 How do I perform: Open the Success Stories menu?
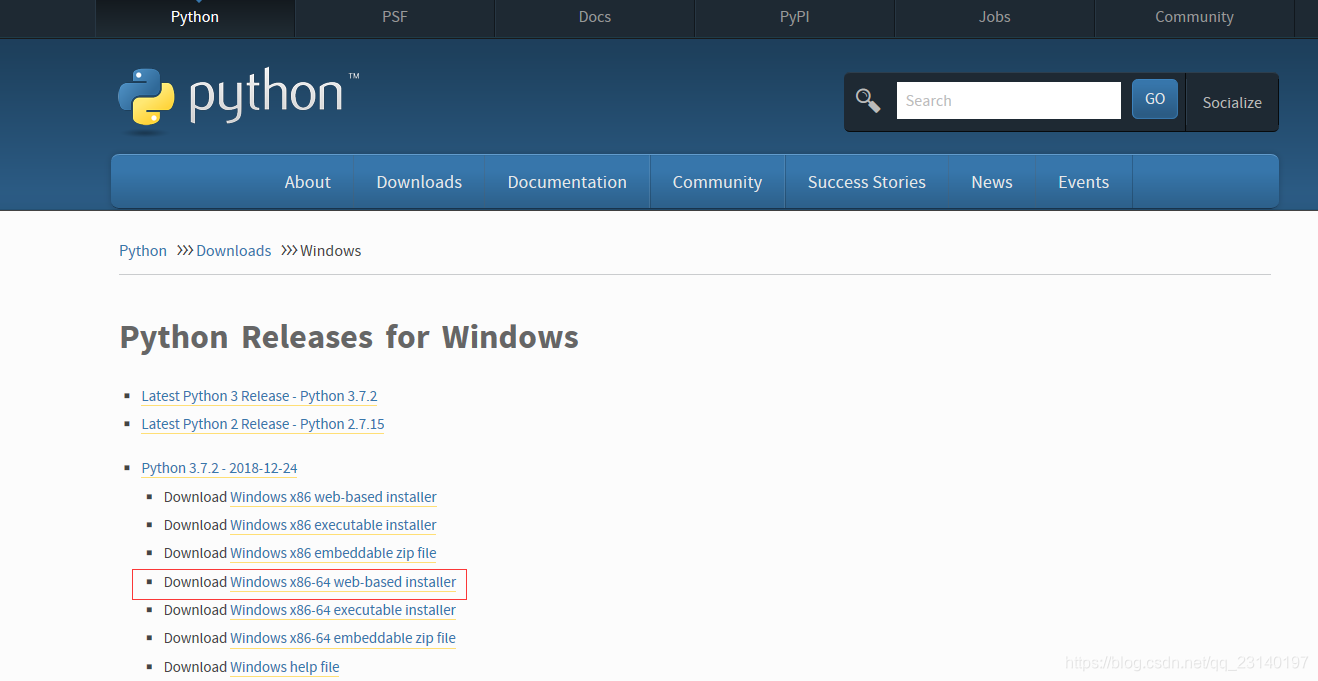(x=867, y=182)
